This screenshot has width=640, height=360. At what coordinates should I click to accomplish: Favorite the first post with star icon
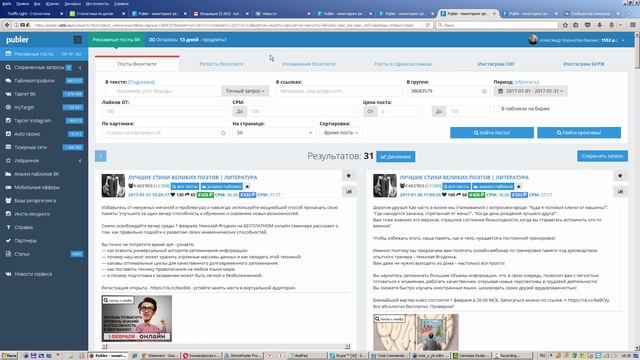(x=349, y=176)
